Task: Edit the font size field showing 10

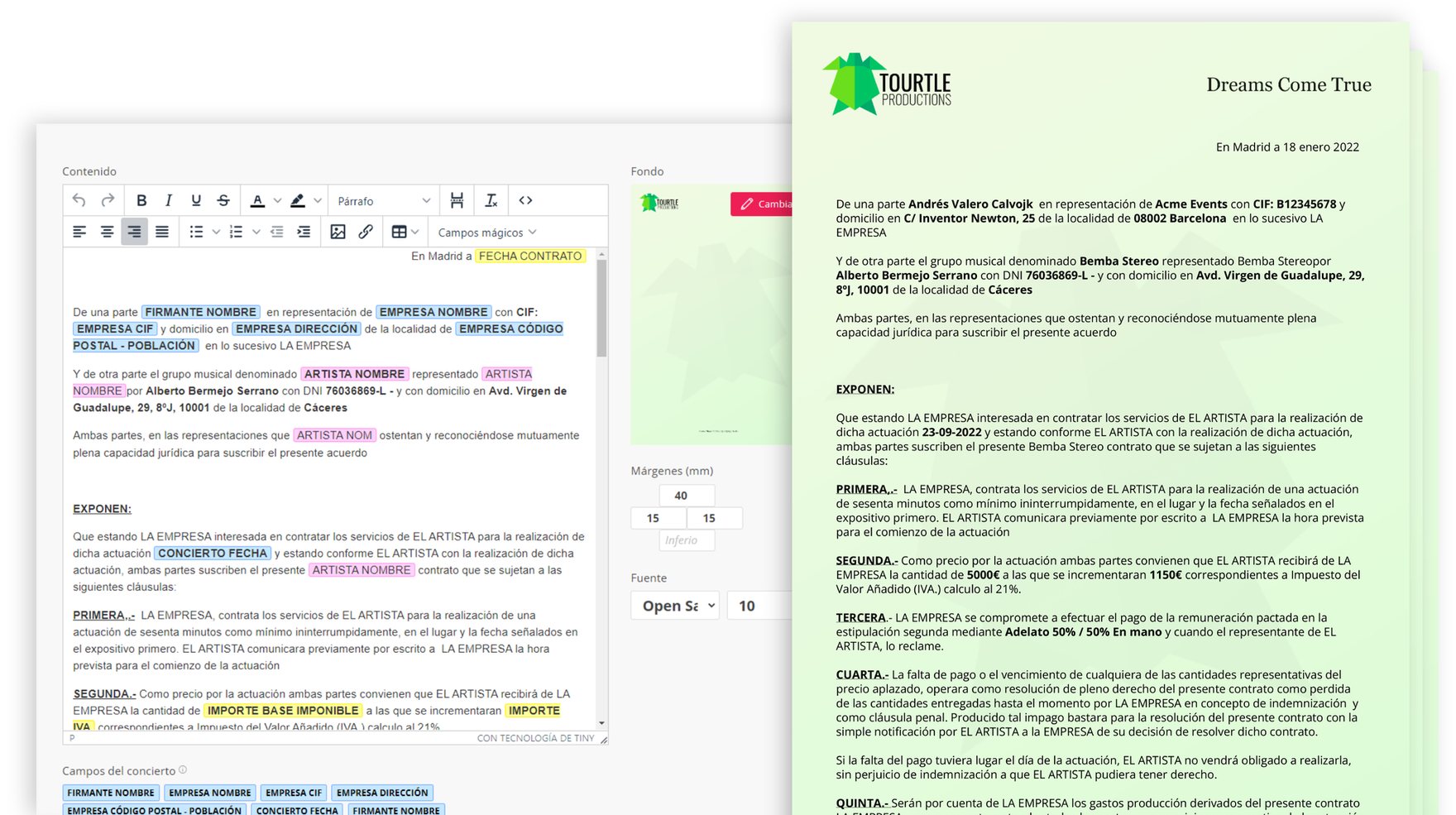Action: [759, 606]
